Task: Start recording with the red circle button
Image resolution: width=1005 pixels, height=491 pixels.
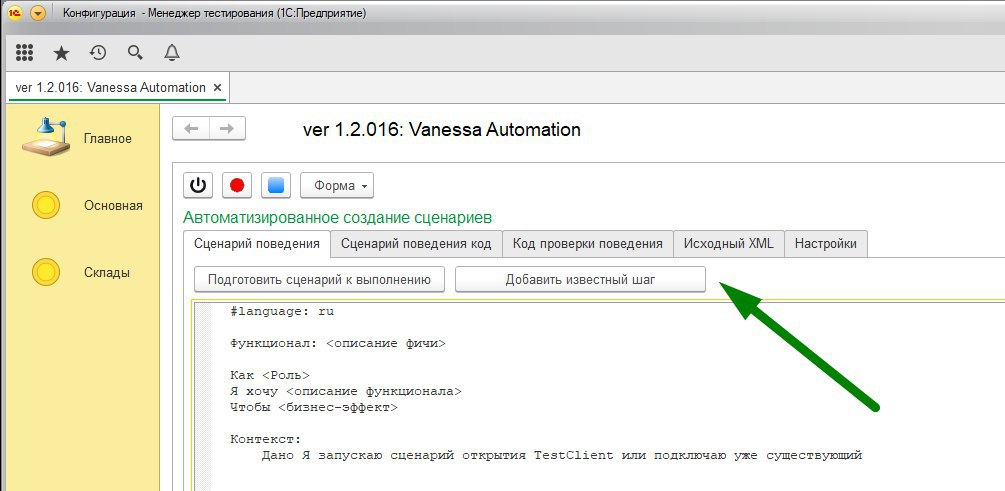Action: (x=237, y=186)
